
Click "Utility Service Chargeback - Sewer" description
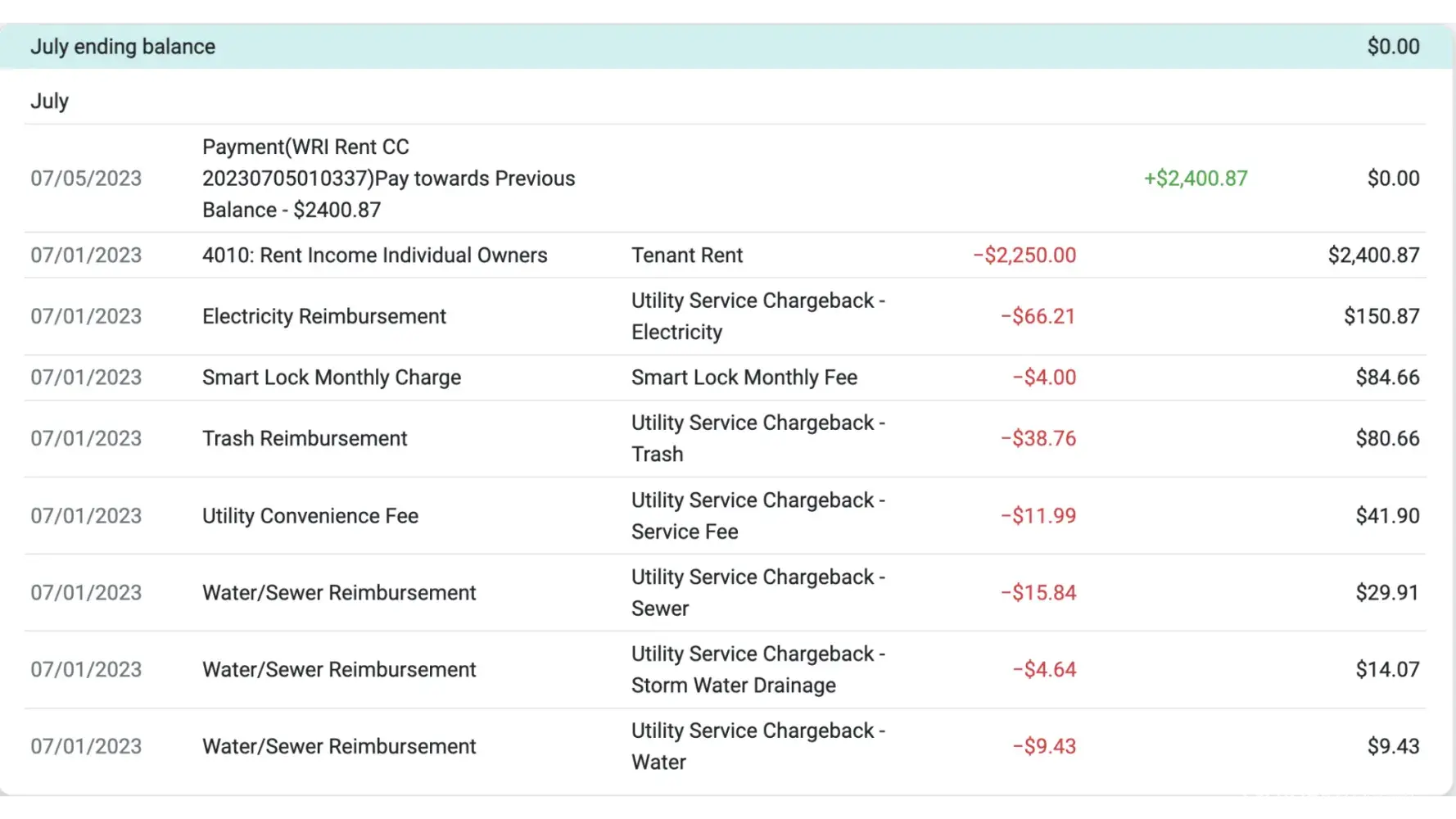tap(757, 593)
